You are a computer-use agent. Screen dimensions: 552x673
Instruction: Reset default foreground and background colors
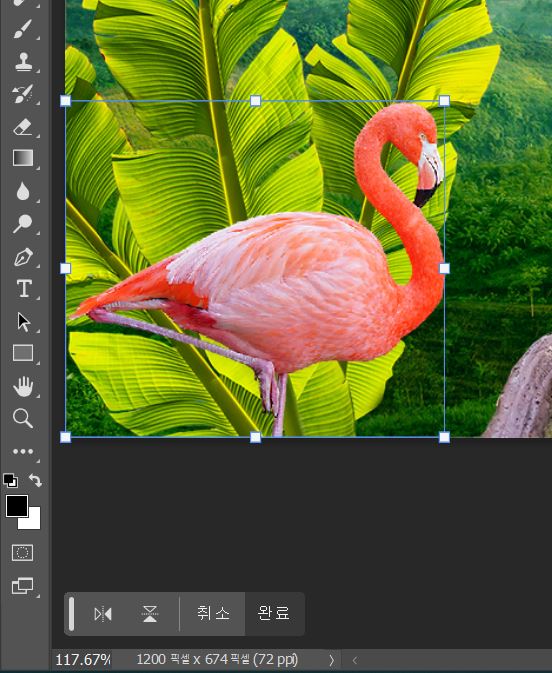click(10, 480)
